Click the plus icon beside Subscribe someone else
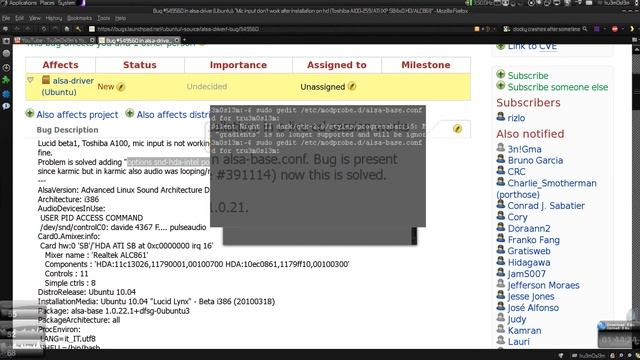Viewport: 640px width, 360px height. pos(501,85)
